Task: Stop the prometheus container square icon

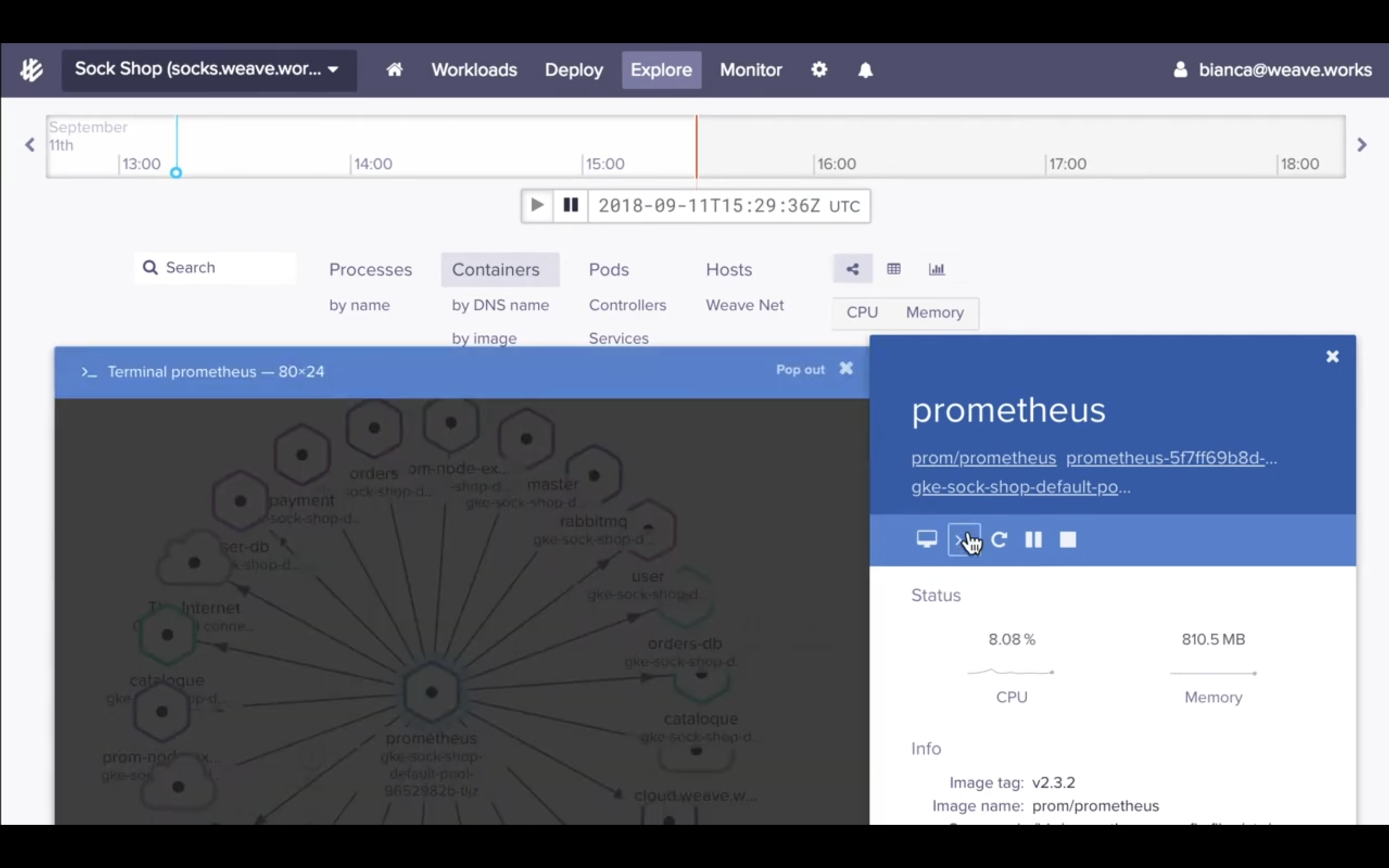Action: coord(1067,540)
